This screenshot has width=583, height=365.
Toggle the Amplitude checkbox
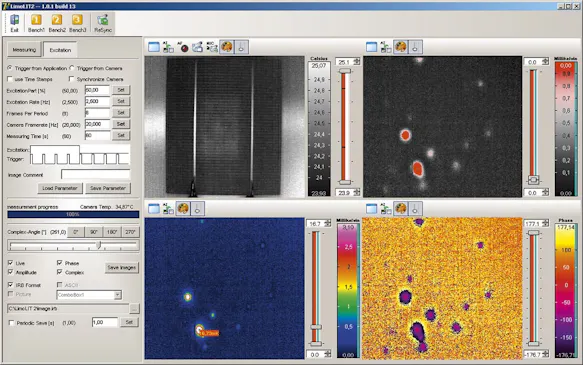(x=10, y=272)
